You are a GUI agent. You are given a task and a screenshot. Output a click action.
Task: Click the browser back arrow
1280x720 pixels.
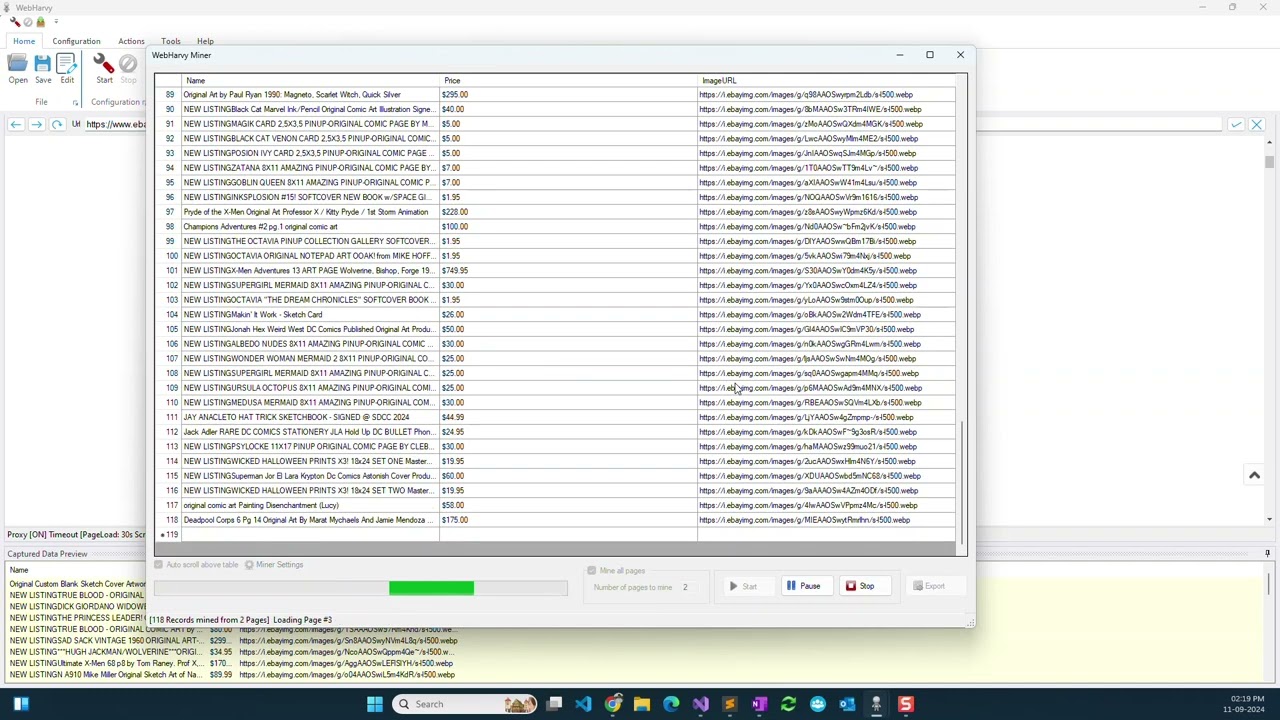(x=16, y=124)
